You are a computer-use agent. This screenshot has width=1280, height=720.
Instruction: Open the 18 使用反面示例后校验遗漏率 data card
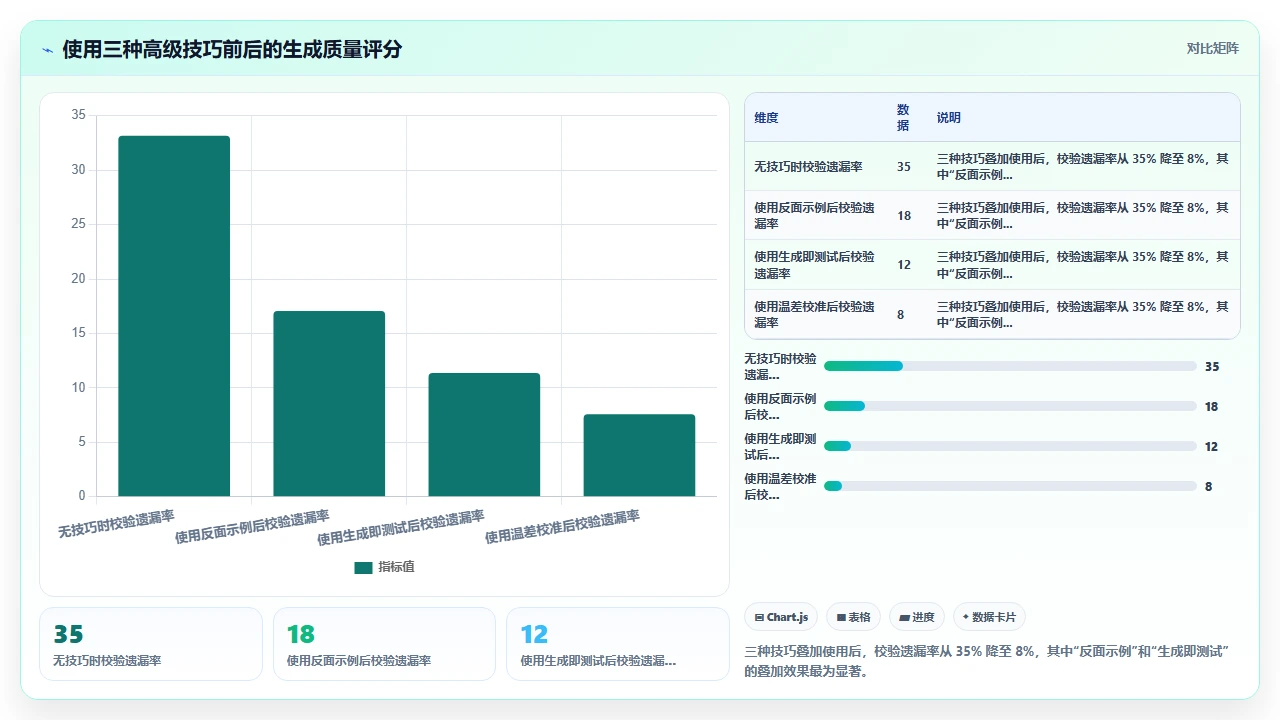(384, 644)
